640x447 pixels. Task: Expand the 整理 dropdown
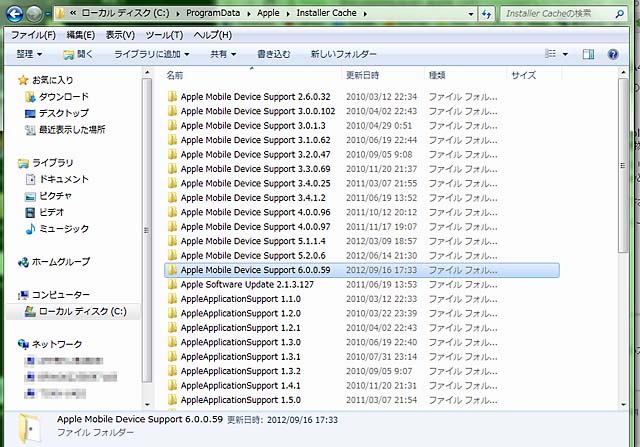(x=29, y=54)
